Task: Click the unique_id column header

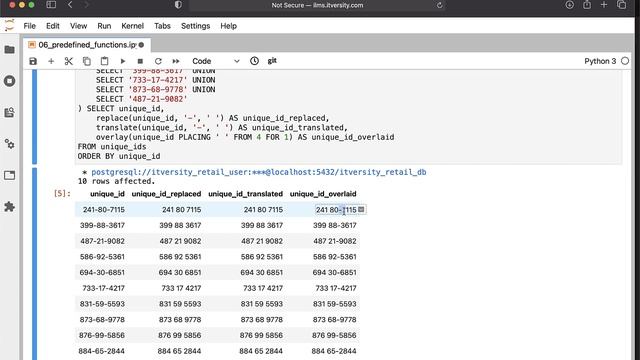Action: coord(107,194)
